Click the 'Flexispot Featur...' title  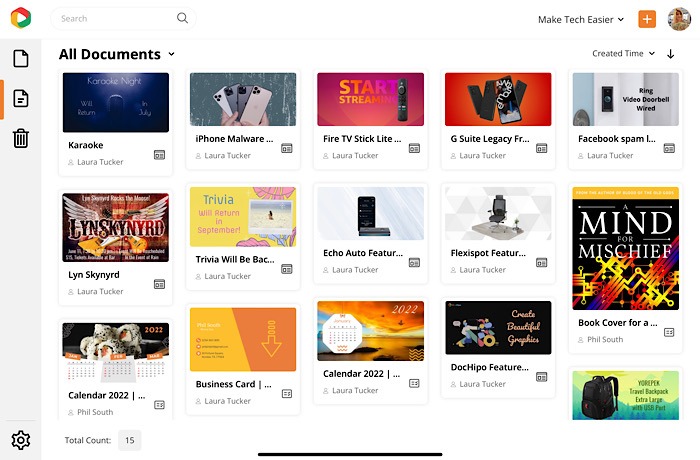pyautogui.click(x=488, y=253)
